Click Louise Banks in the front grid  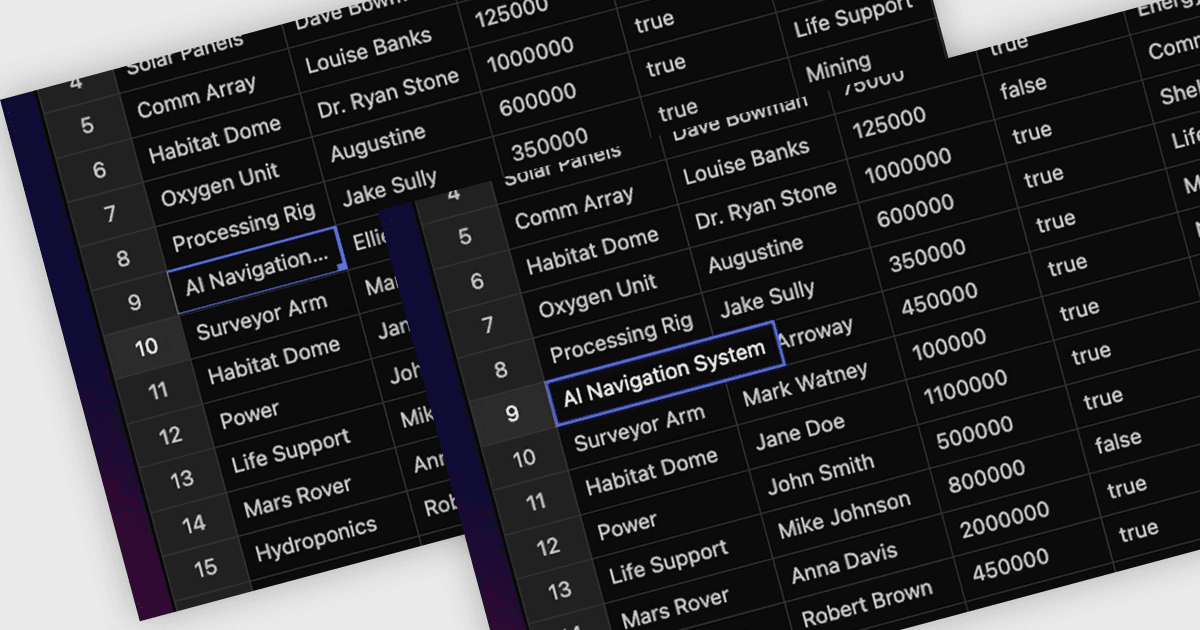[x=747, y=162]
